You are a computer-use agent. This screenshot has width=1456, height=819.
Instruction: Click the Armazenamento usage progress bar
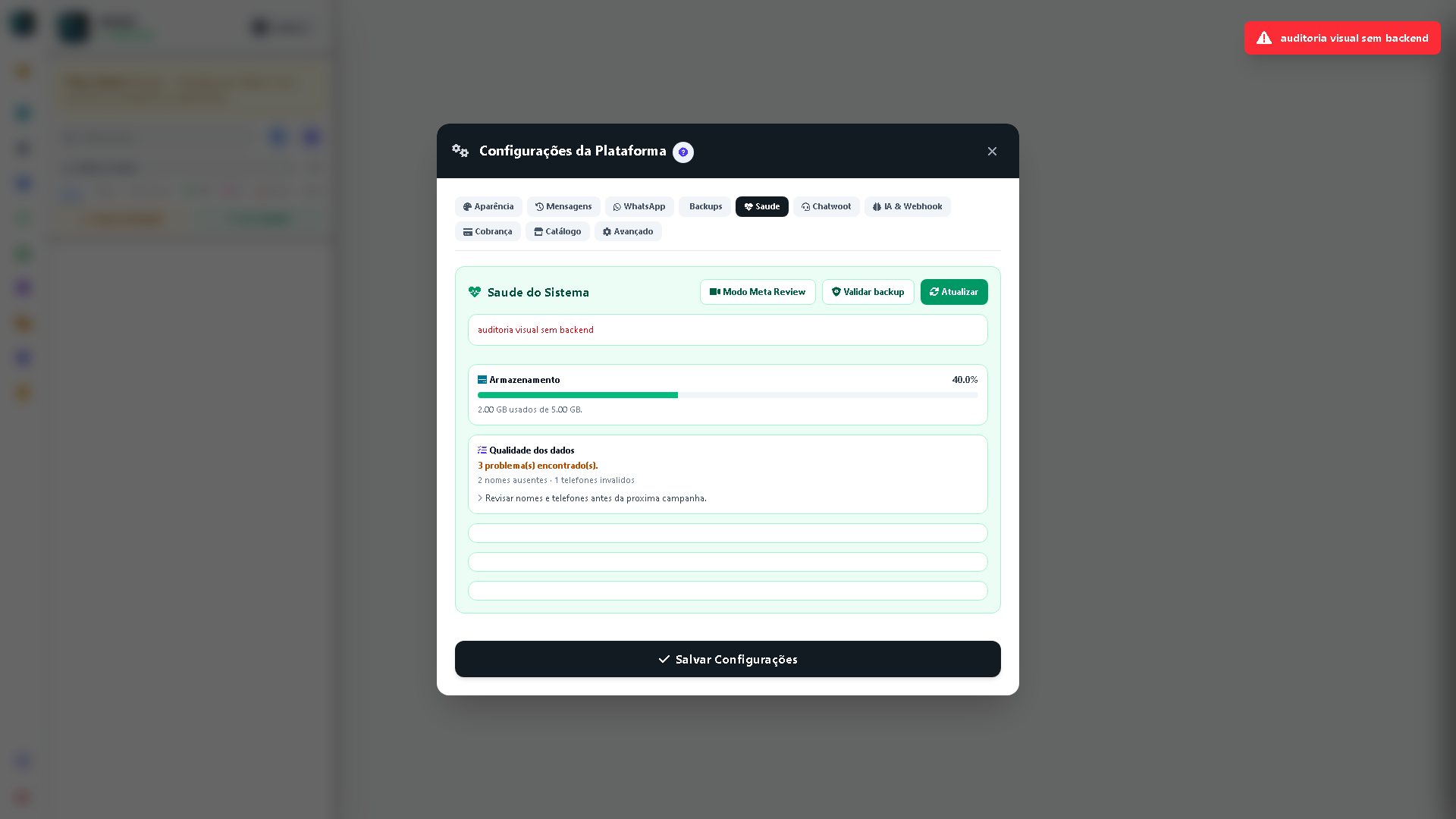click(728, 395)
